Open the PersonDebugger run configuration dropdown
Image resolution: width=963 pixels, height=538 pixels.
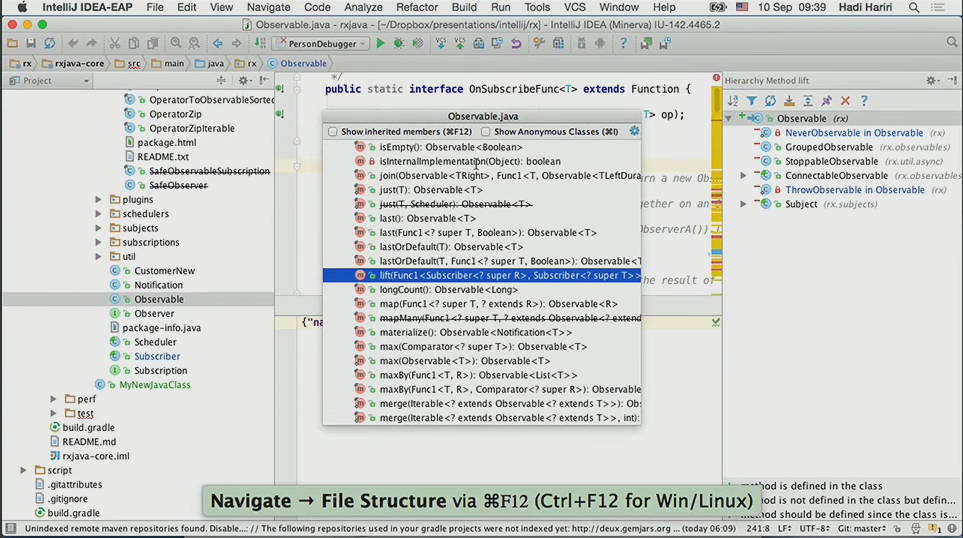pos(322,44)
